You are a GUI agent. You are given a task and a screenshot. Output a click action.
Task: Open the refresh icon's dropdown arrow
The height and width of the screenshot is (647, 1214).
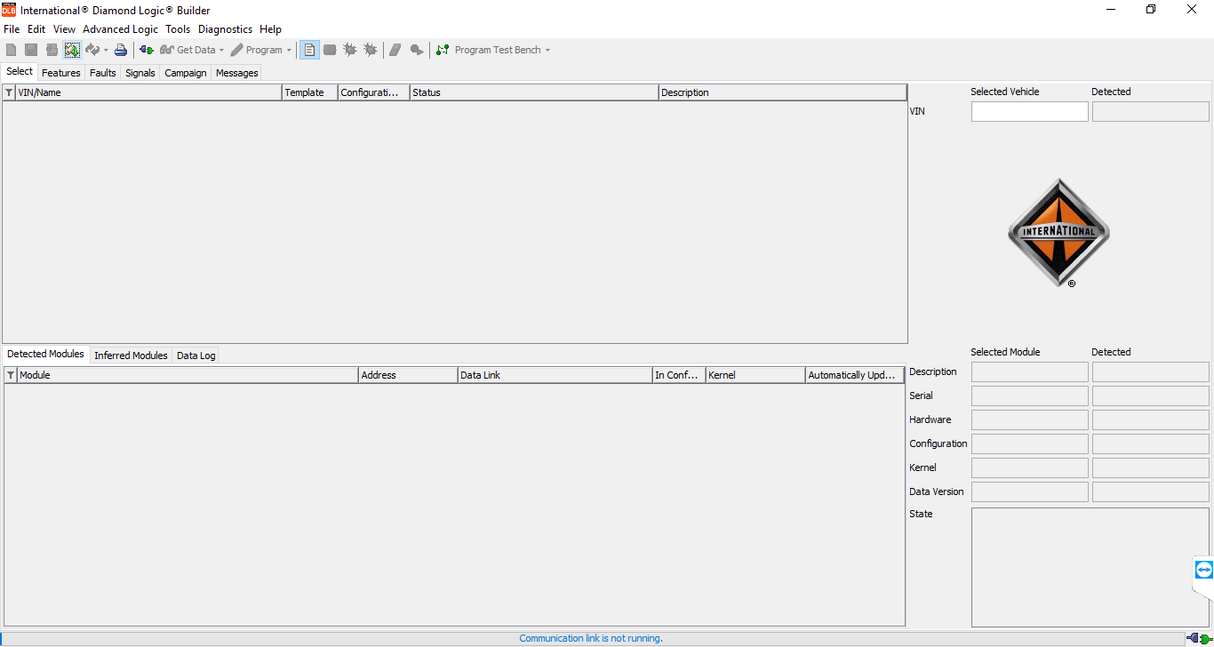click(105, 49)
